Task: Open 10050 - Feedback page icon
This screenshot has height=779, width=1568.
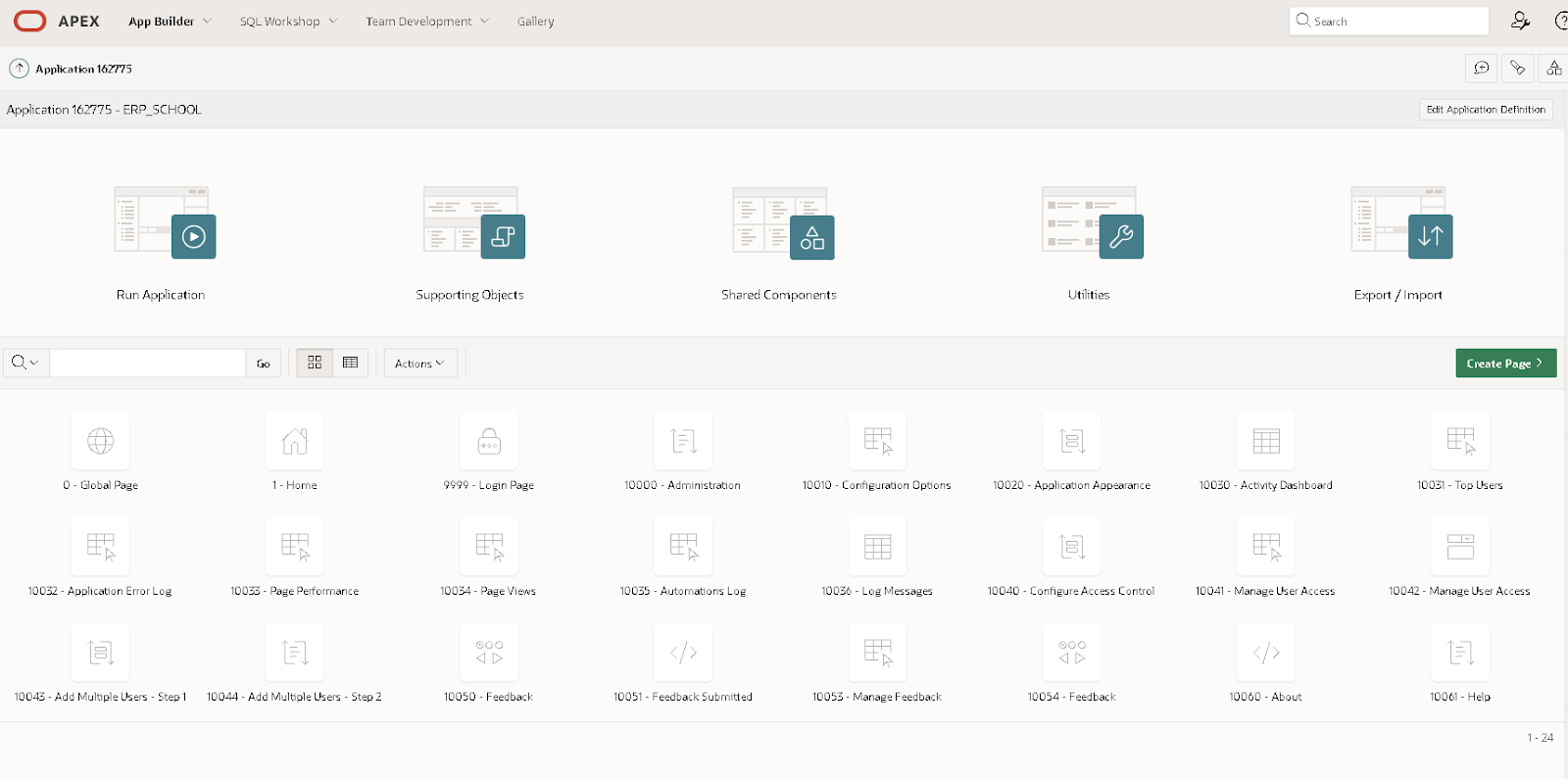Action: click(489, 653)
